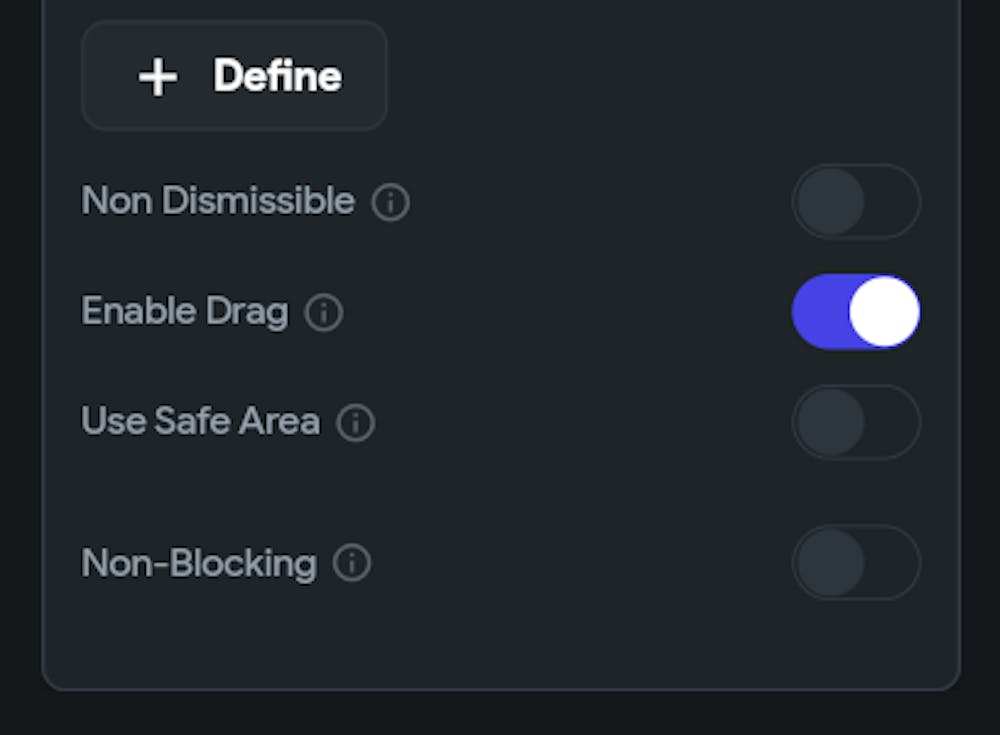
Task: Click the knob of Non-Blocking switch
Action: tap(830, 563)
